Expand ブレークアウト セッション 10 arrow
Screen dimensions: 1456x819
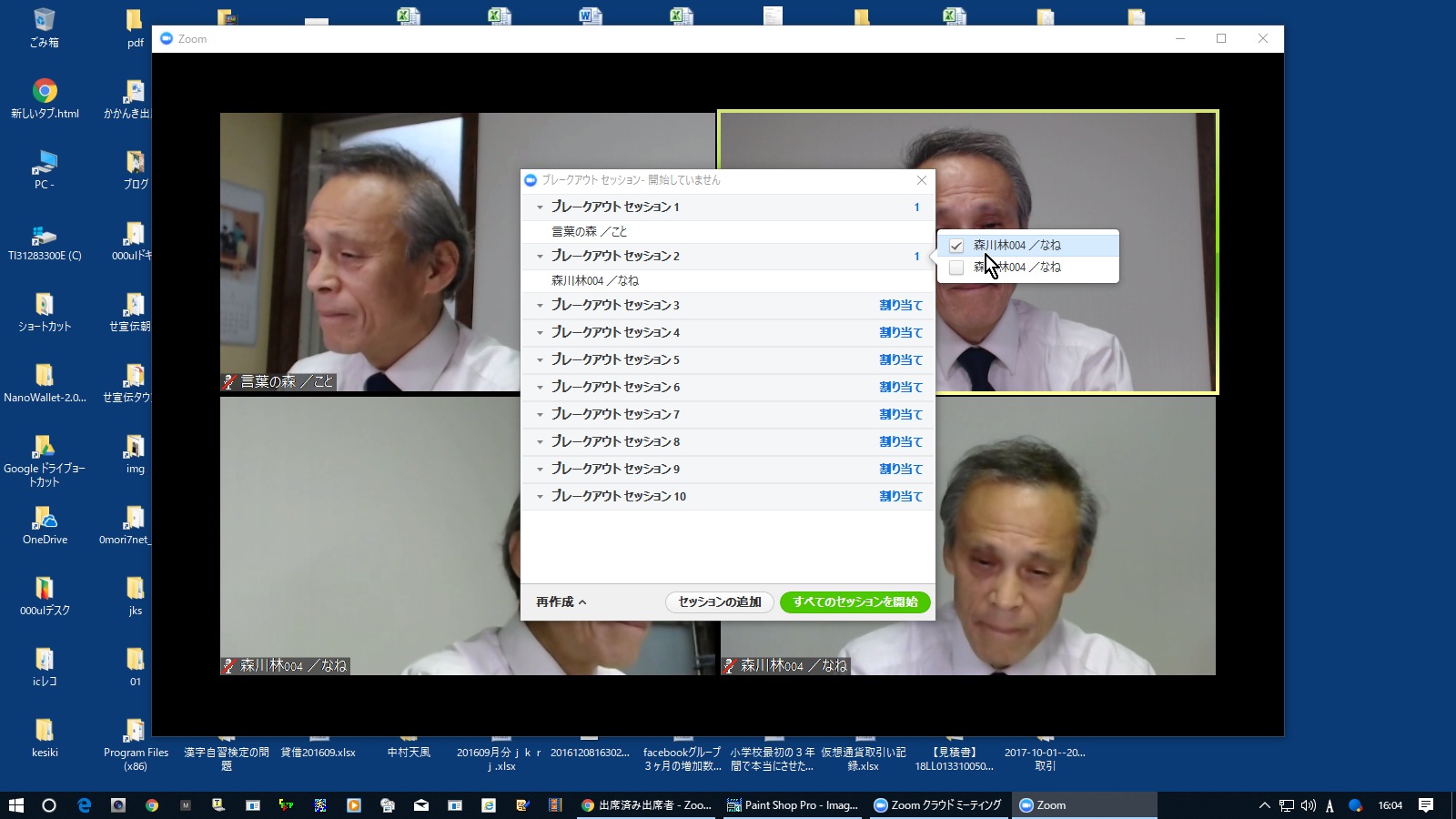pos(540,497)
